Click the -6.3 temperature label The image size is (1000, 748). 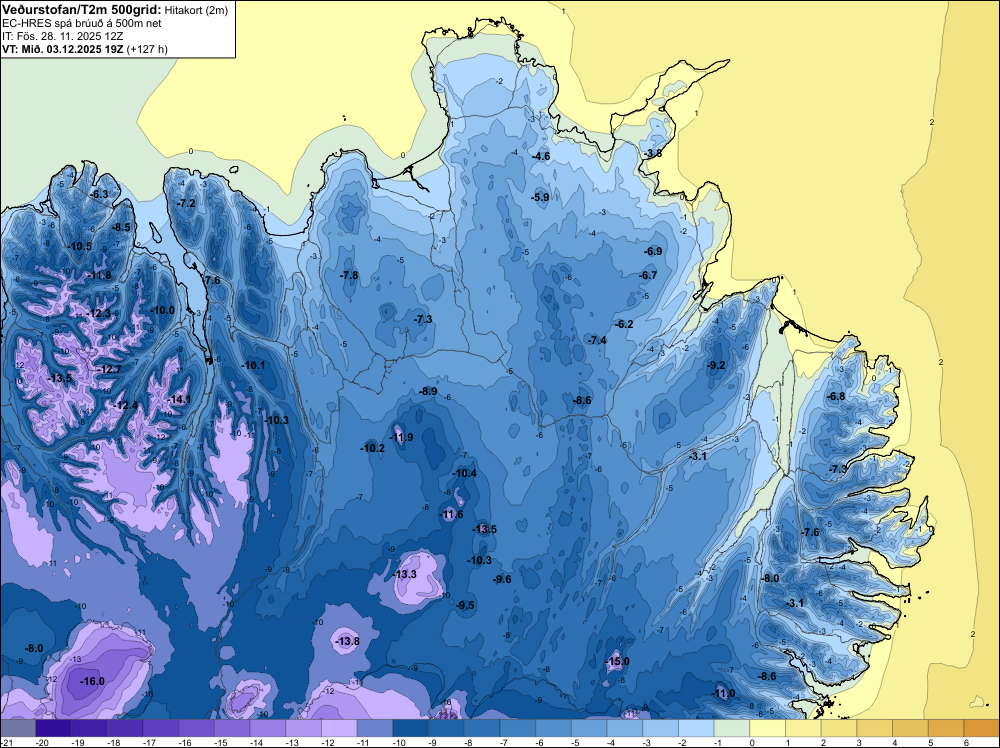pyautogui.click(x=99, y=194)
